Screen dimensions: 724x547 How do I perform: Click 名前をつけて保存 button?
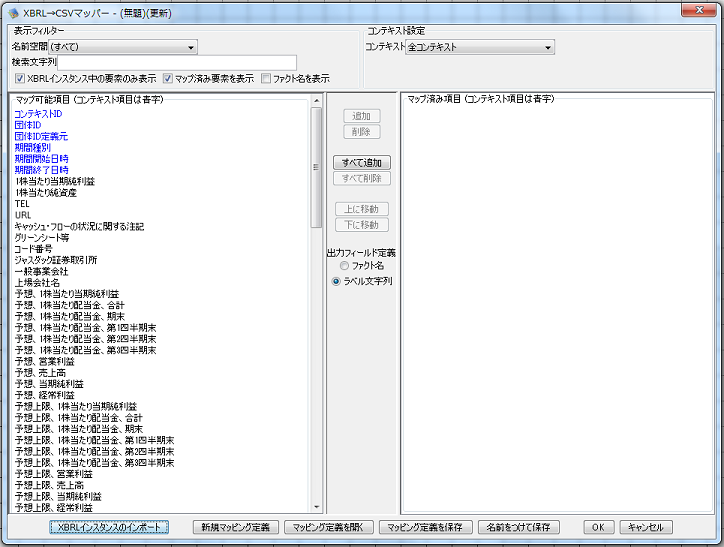tap(518, 527)
